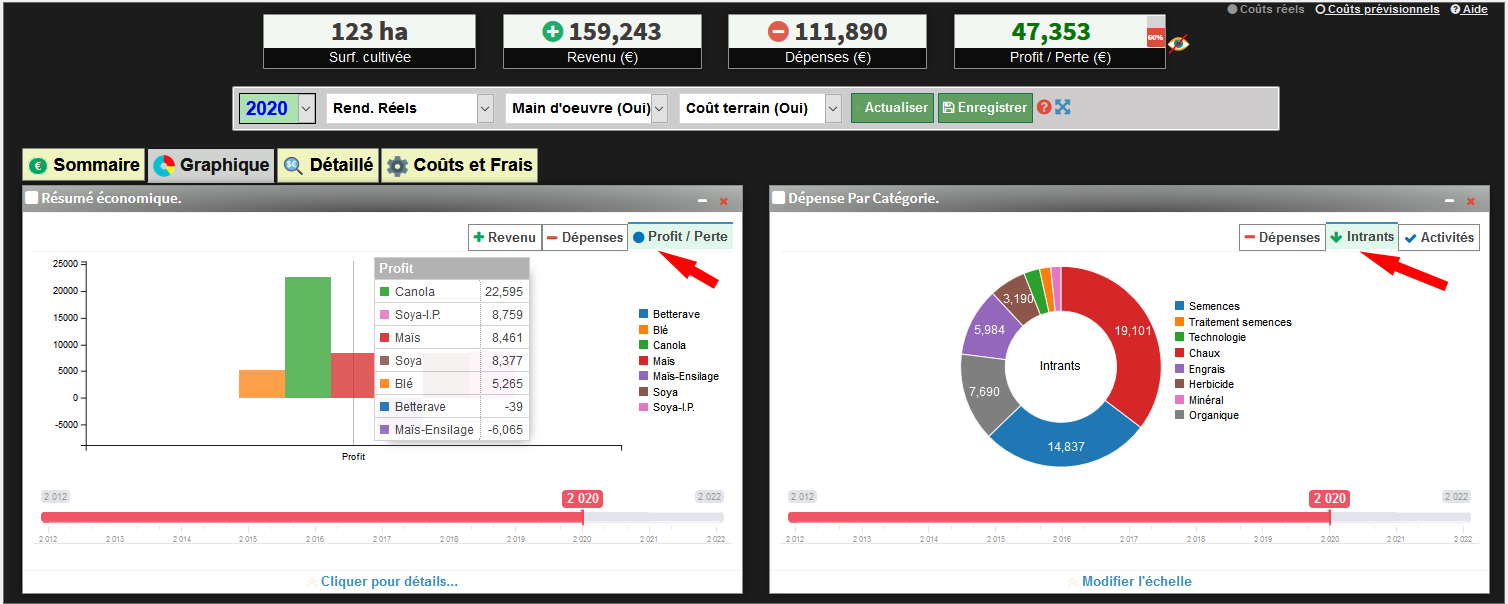Switch to the Sommaire tab
Viewport: 1508px width, 604px height.
84,165
